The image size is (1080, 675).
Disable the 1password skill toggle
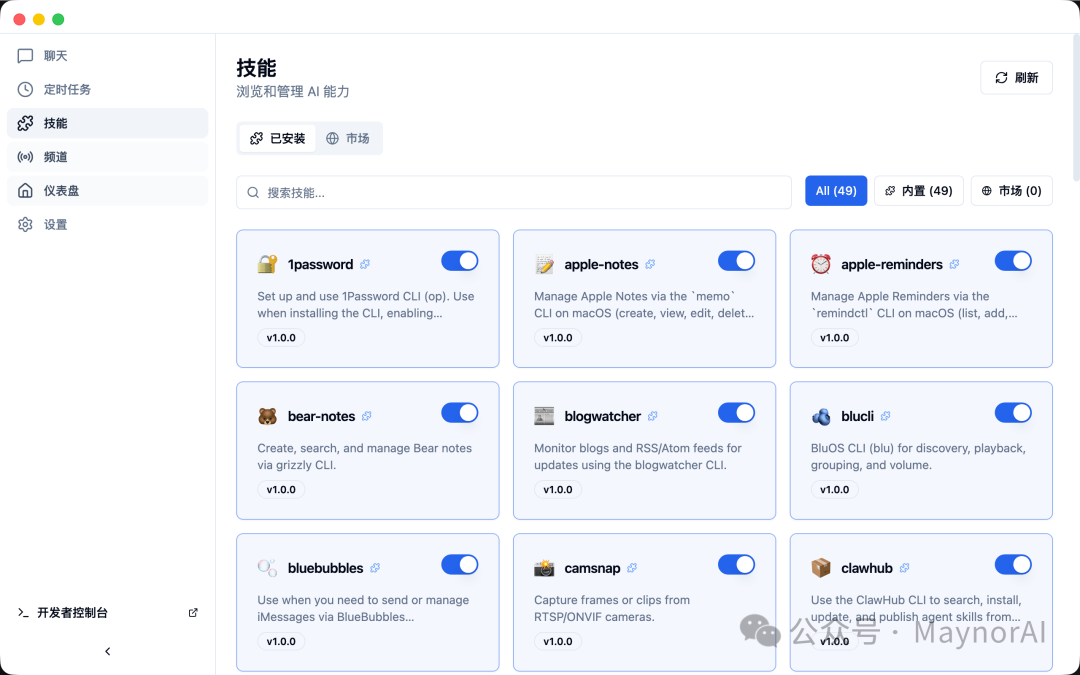click(x=459, y=260)
